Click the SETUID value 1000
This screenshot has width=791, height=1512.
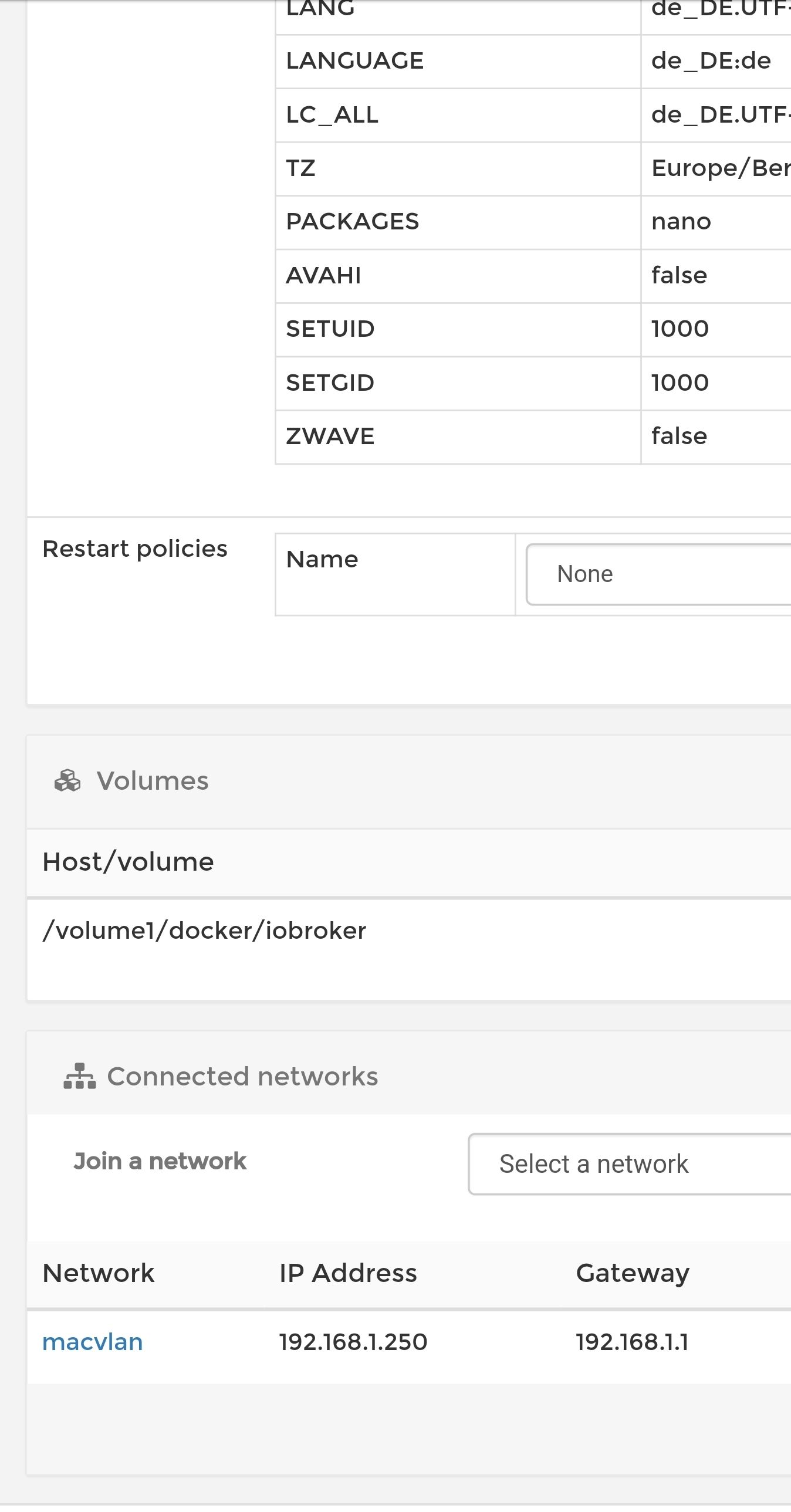(680, 329)
